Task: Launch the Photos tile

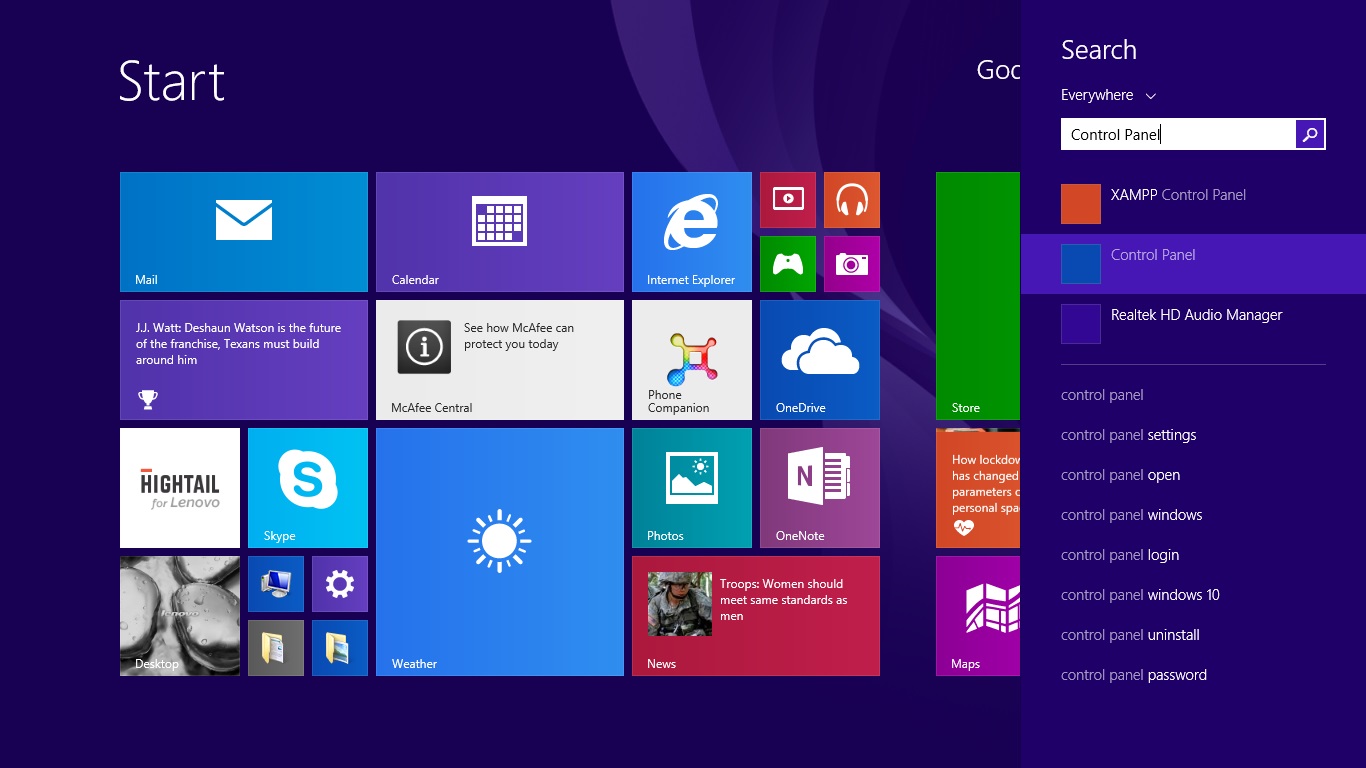Action: click(x=692, y=488)
